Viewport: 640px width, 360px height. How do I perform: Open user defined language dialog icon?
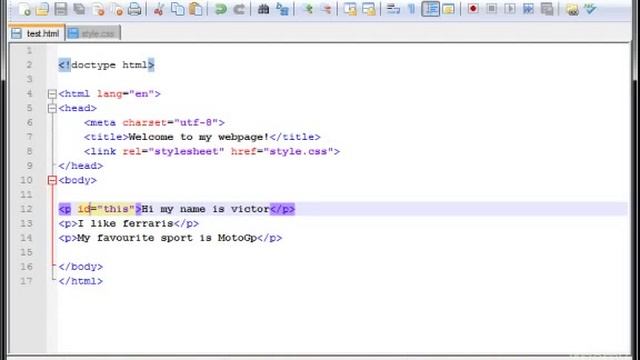[449, 9]
